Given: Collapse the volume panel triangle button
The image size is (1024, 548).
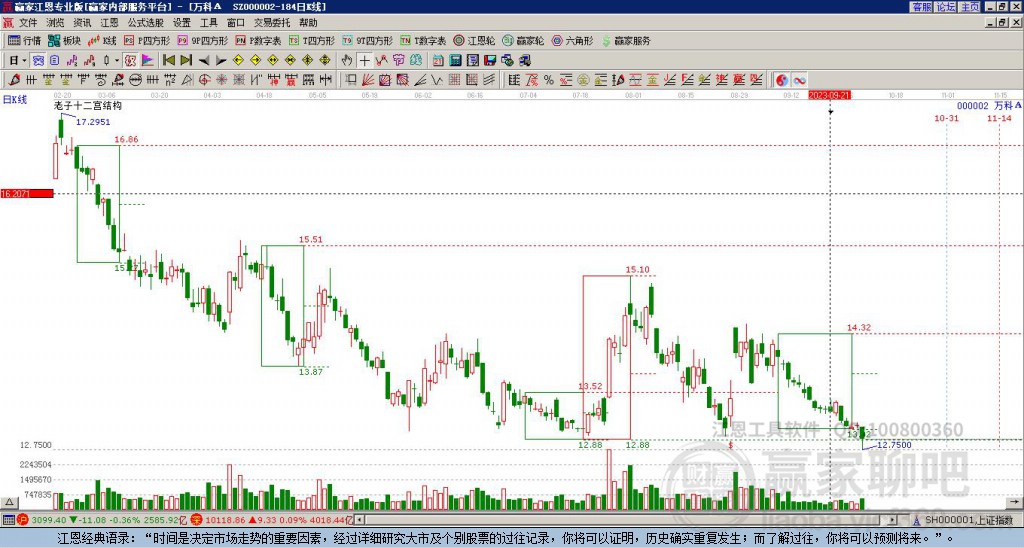Looking at the screenshot, I should (9, 502).
